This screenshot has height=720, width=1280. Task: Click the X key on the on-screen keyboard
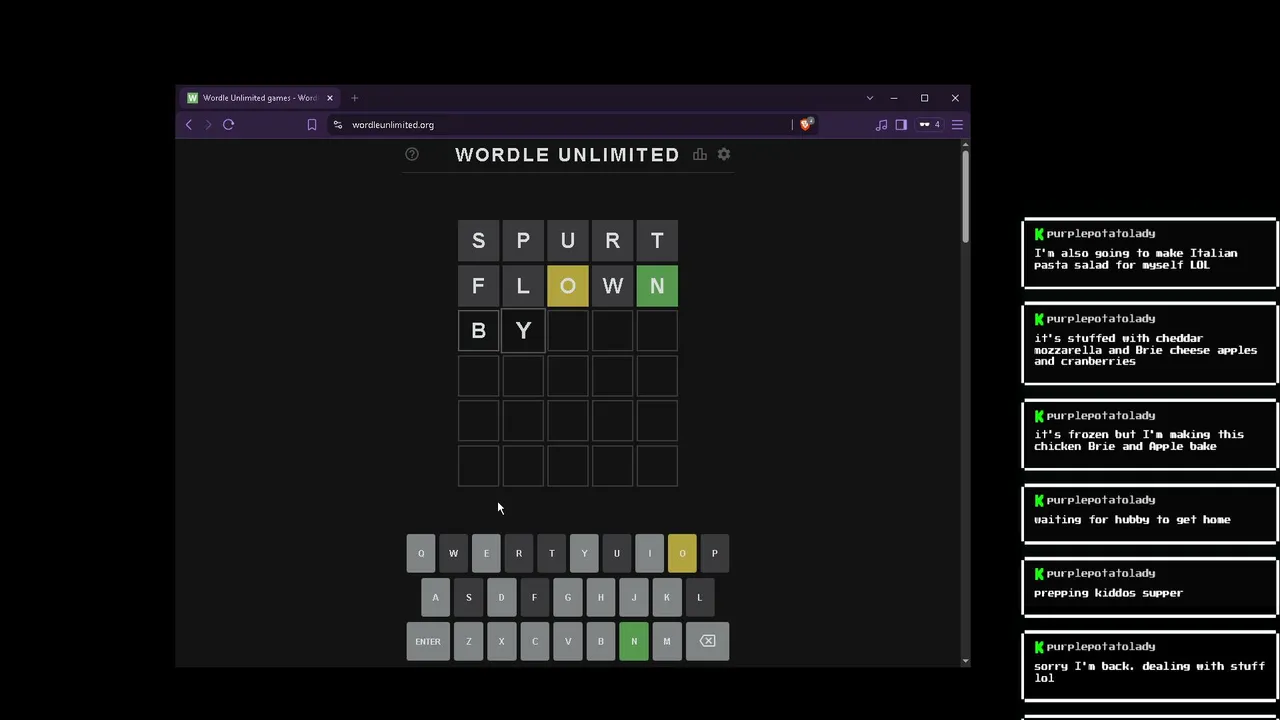point(501,641)
